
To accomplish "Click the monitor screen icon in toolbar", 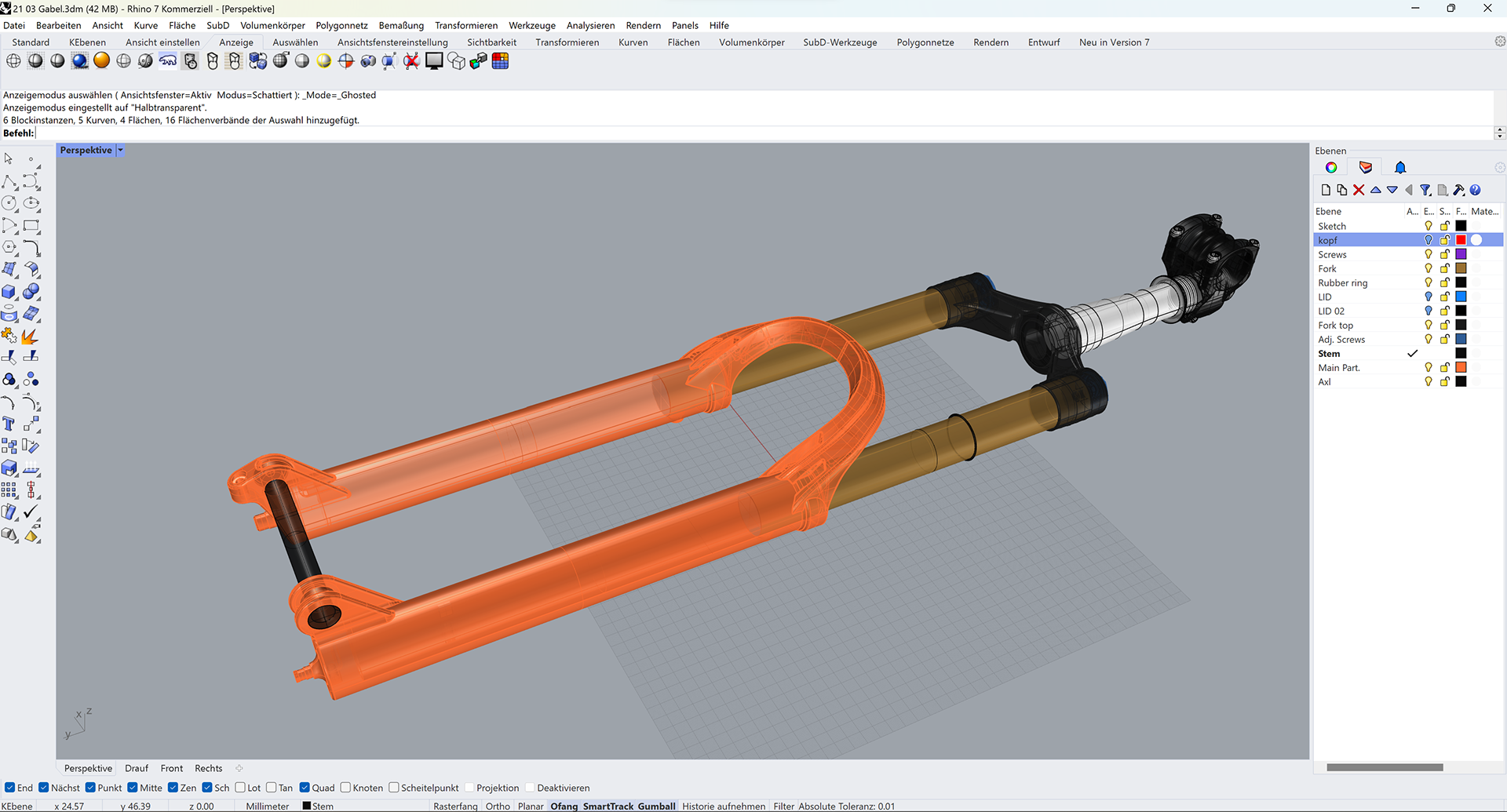I will point(433,61).
